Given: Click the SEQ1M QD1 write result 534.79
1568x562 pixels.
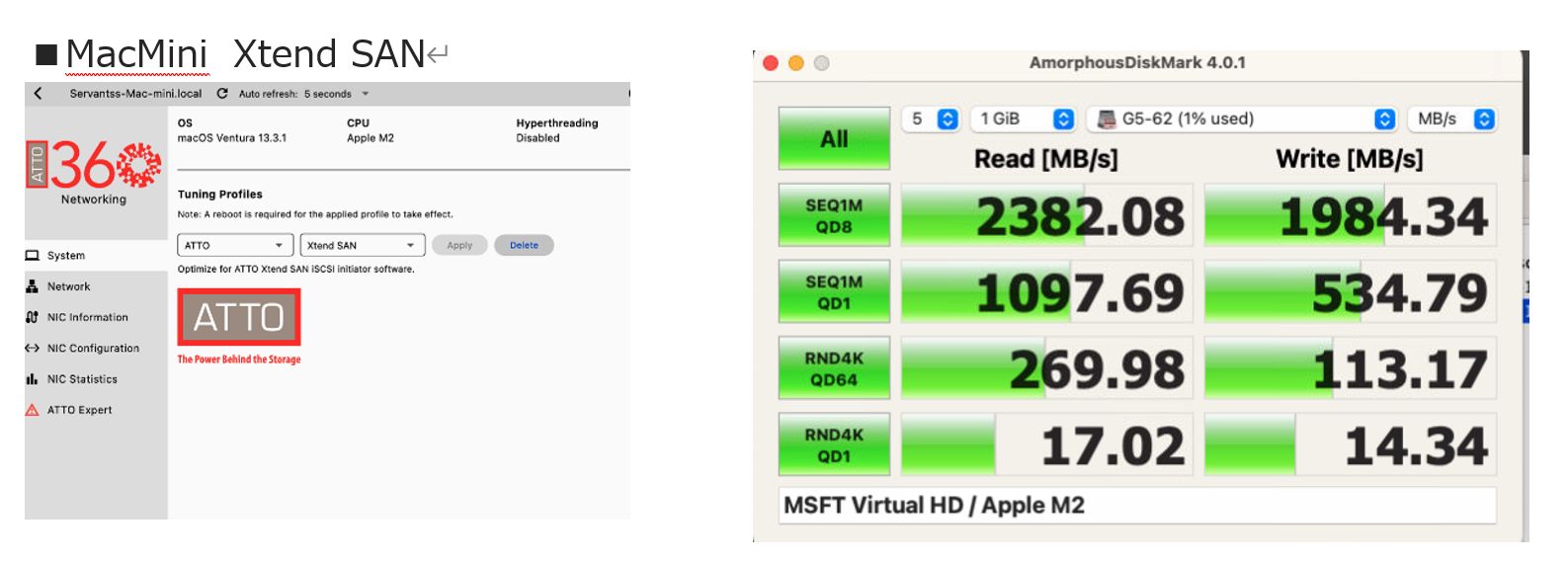Looking at the screenshot, I should click(x=1350, y=292).
